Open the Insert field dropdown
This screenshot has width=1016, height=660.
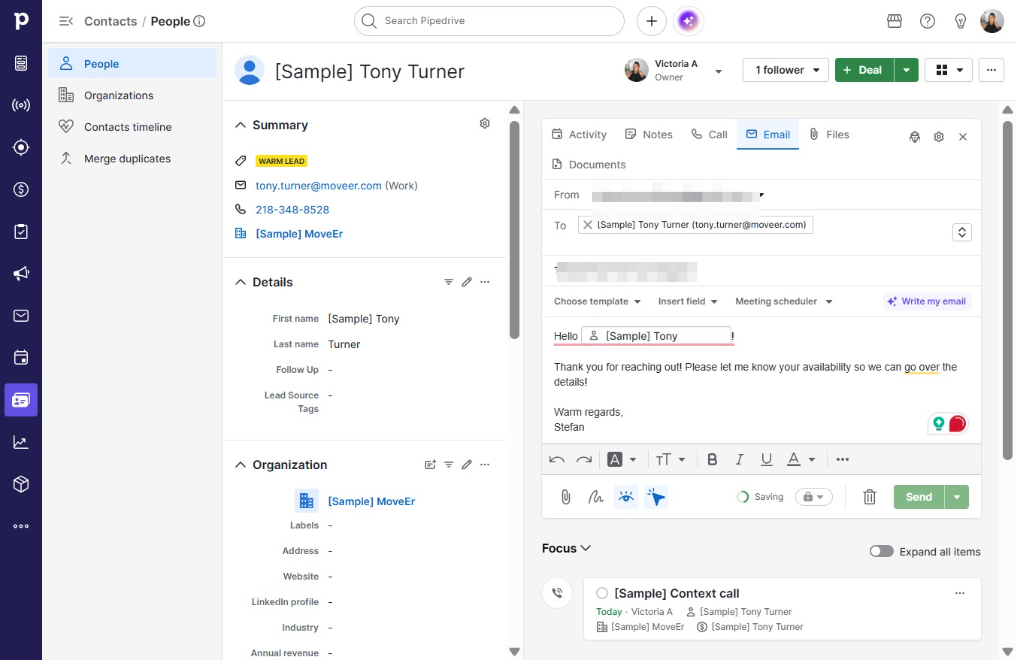[687, 301]
